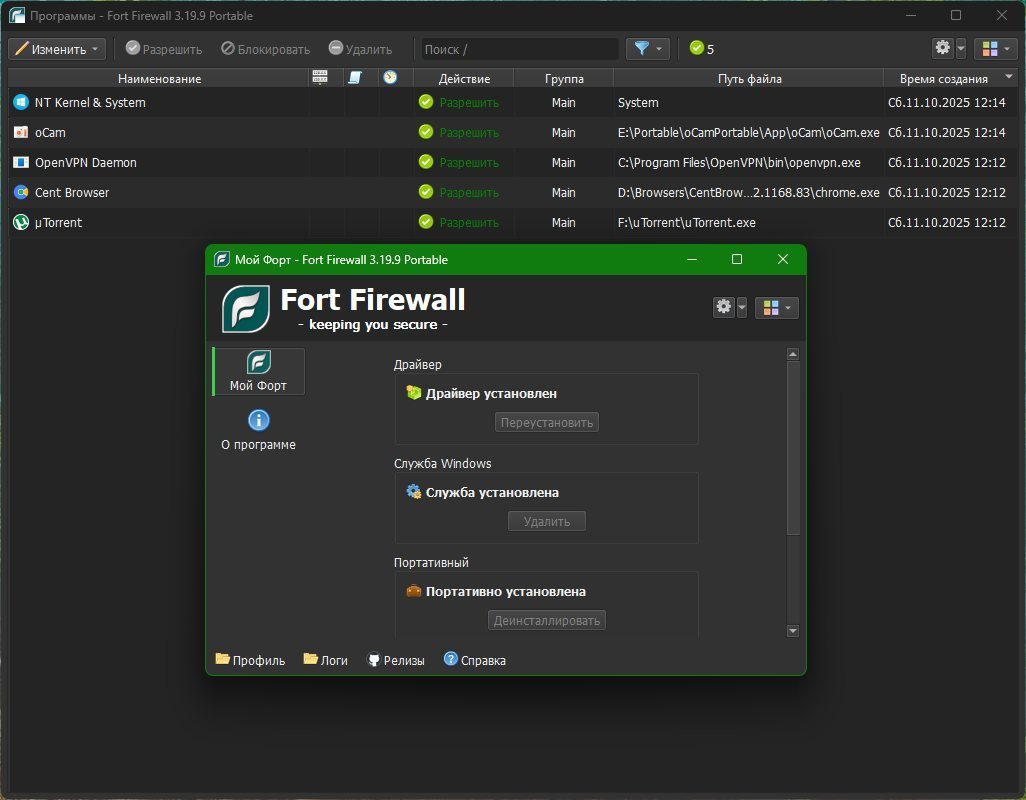The height and width of the screenshot is (800, 1026).
Task: Expand the filter dropdown arrow
Action: [x=659, y=49]
